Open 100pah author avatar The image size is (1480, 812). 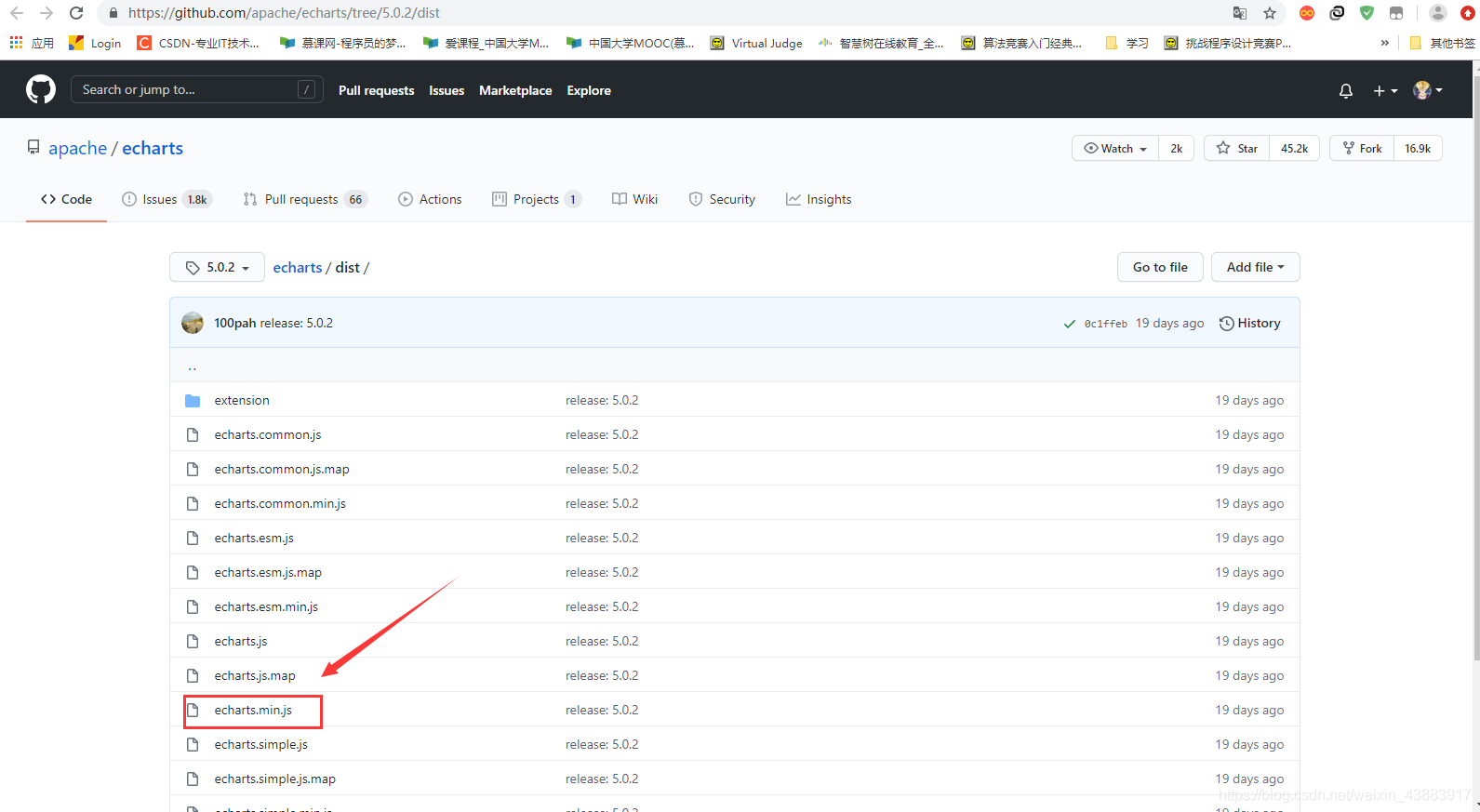click(193, 323)
